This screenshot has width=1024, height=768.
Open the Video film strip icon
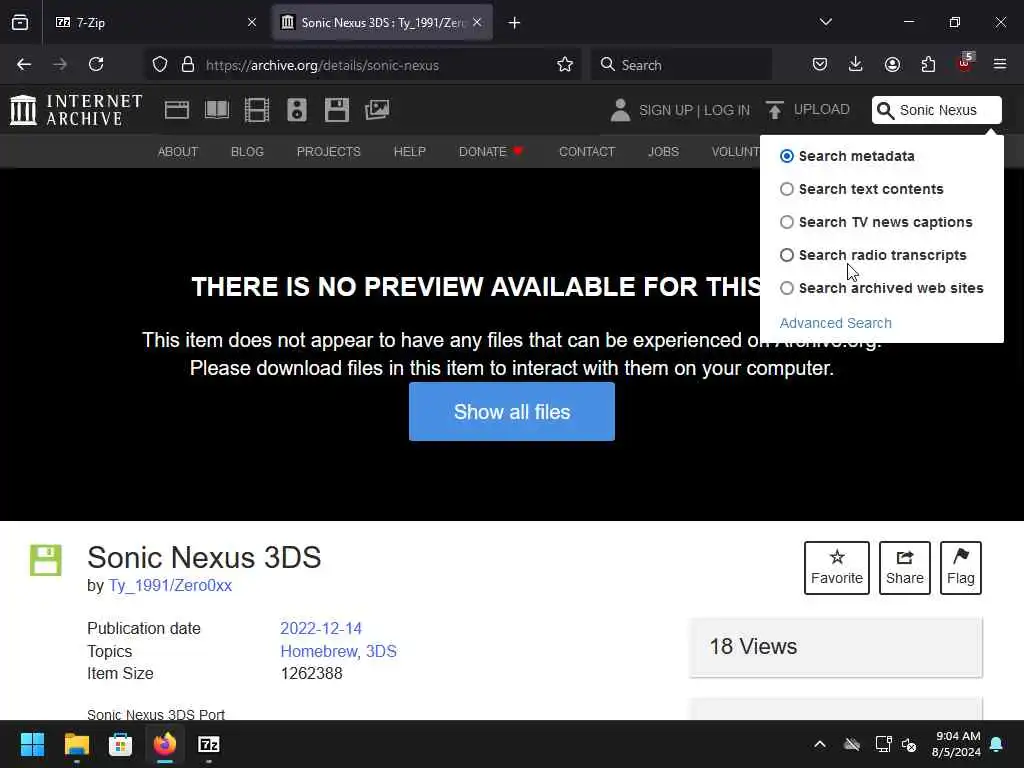[x=257, y=110]
